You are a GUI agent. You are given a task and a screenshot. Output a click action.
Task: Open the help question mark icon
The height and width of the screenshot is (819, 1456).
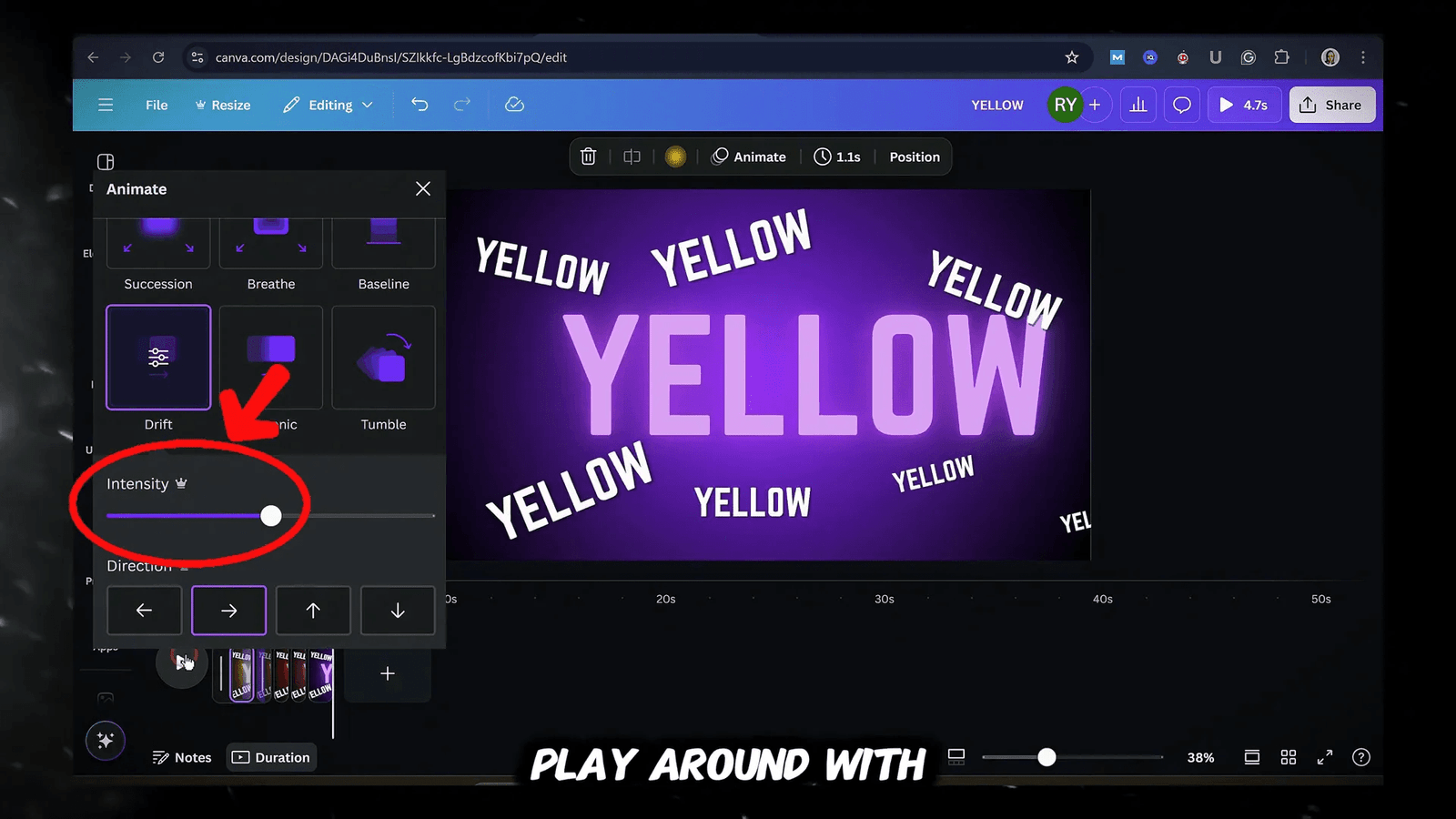[x=1361, y=756]
